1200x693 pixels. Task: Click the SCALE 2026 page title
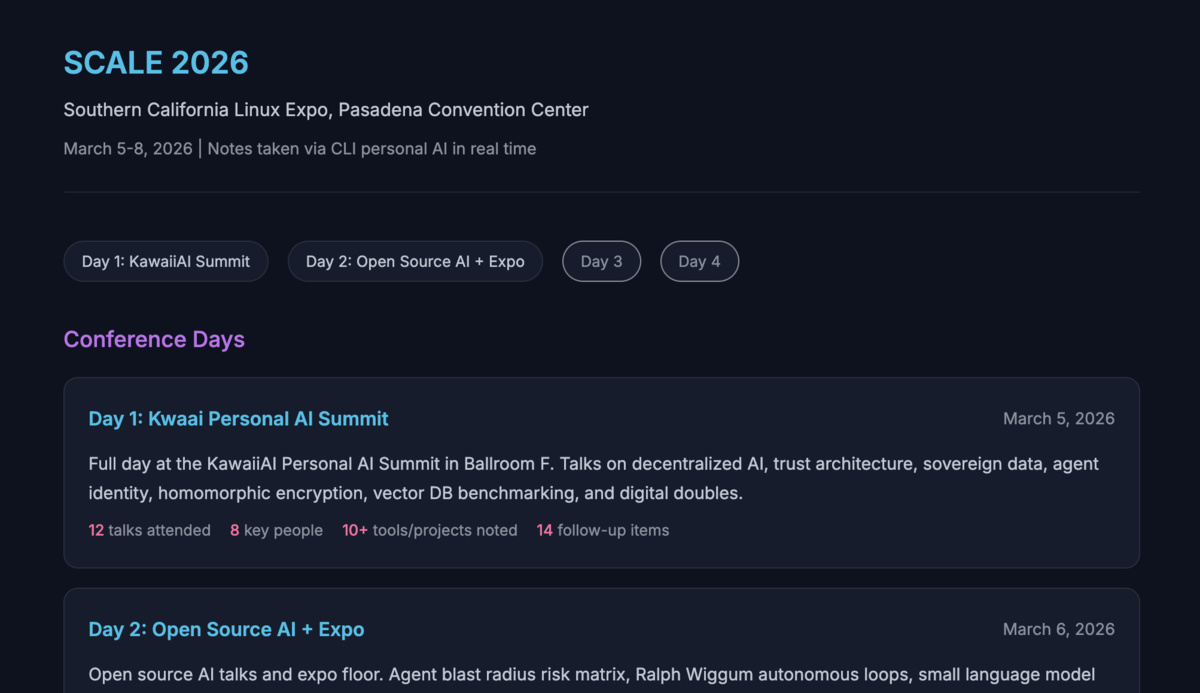156,62
